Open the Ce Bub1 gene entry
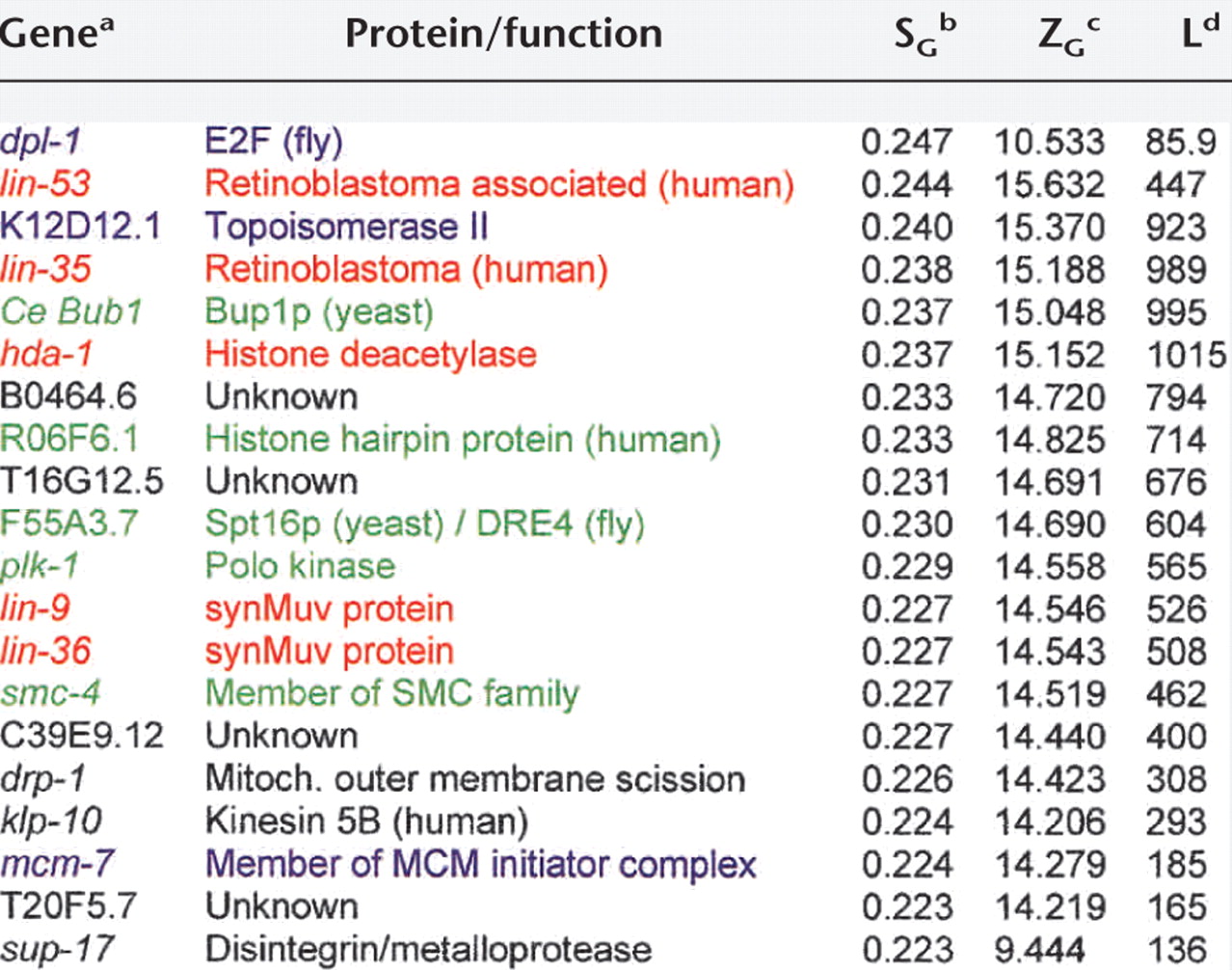 coord(71,311)
